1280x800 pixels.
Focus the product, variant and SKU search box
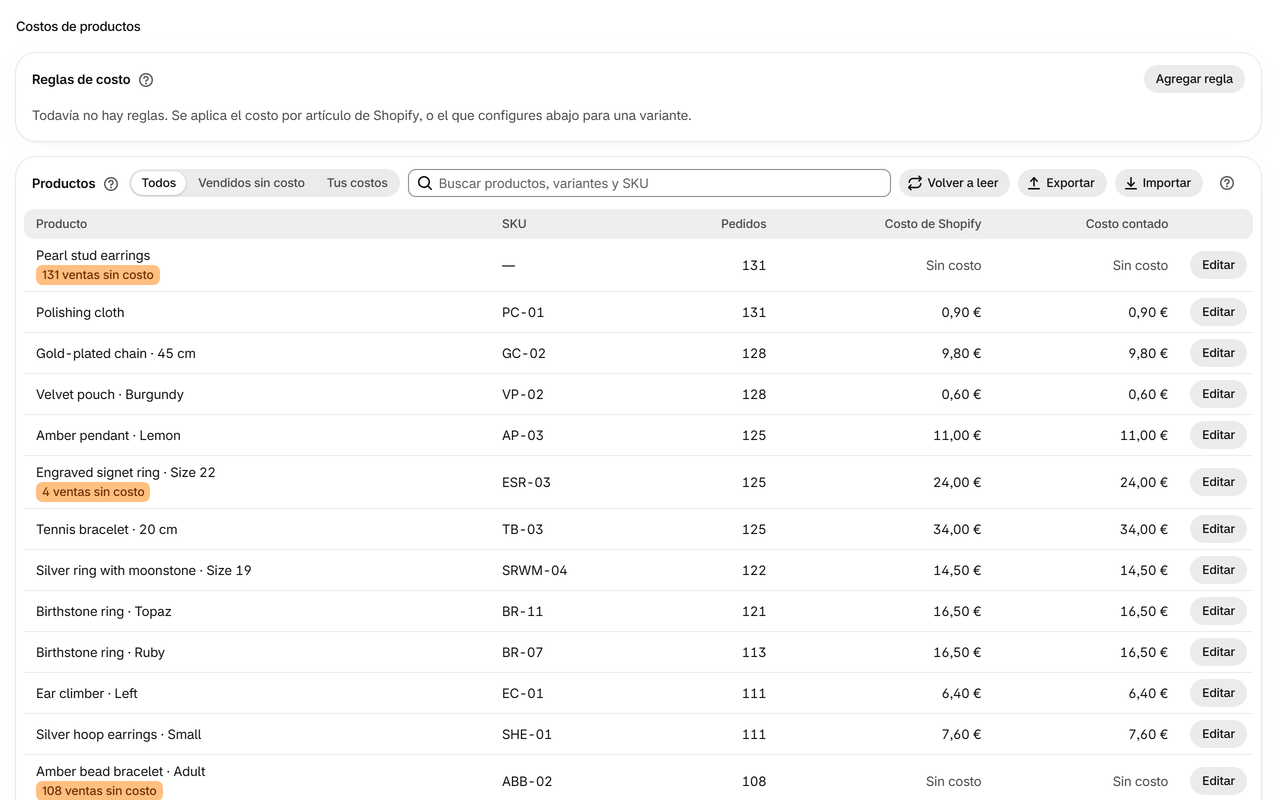[649, 183]
